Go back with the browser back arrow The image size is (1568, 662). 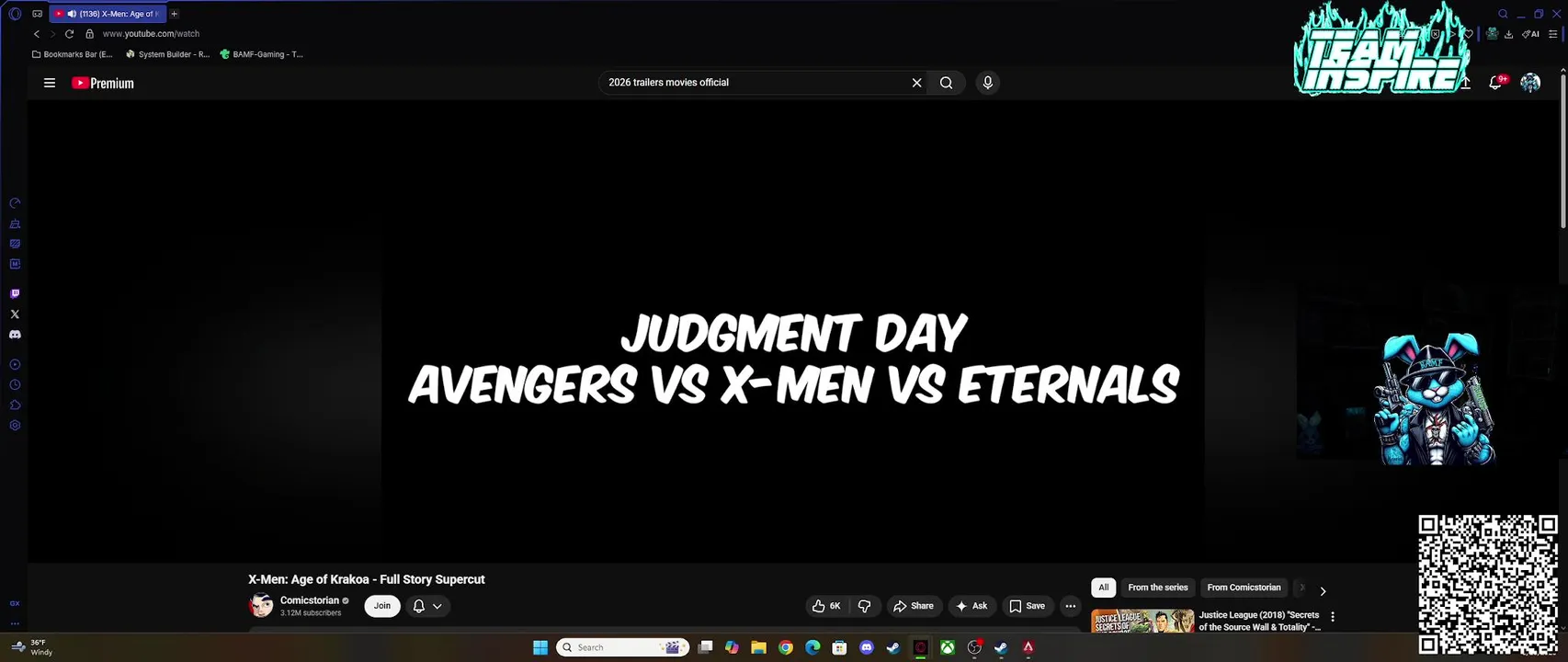pyautogui.click(x=37, y=34)
